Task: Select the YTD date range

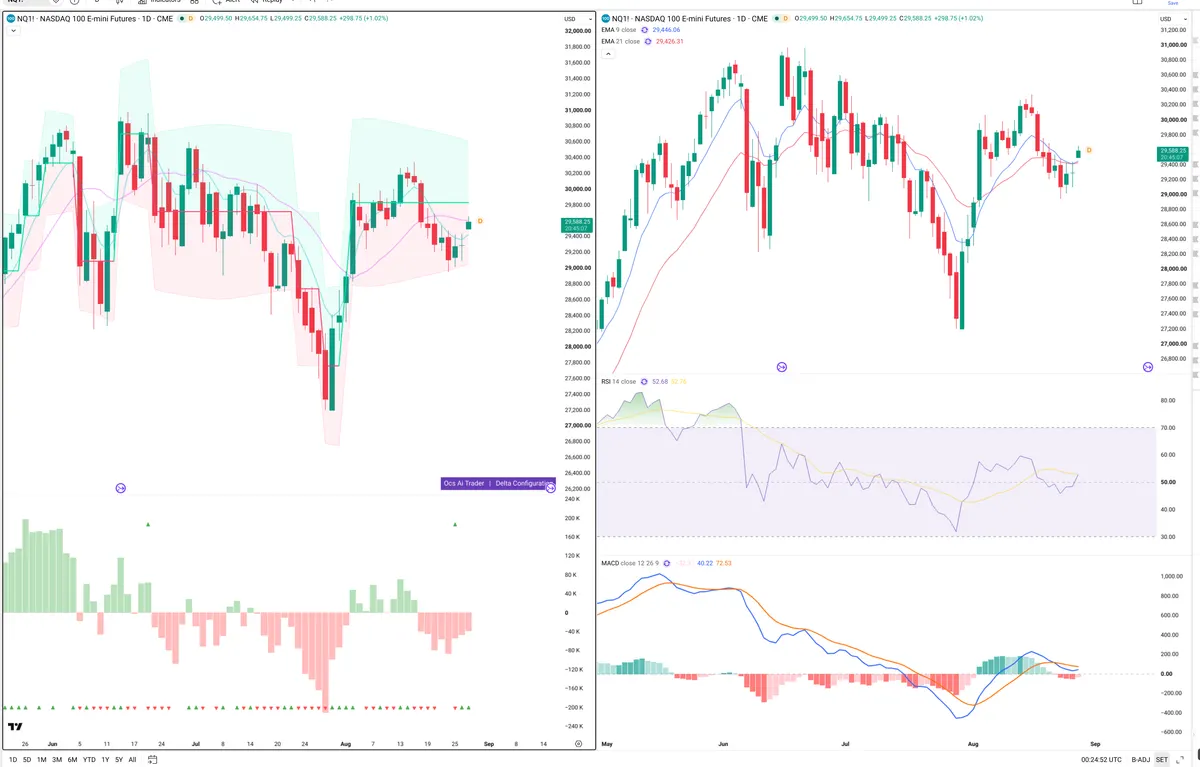Action: 89,760
